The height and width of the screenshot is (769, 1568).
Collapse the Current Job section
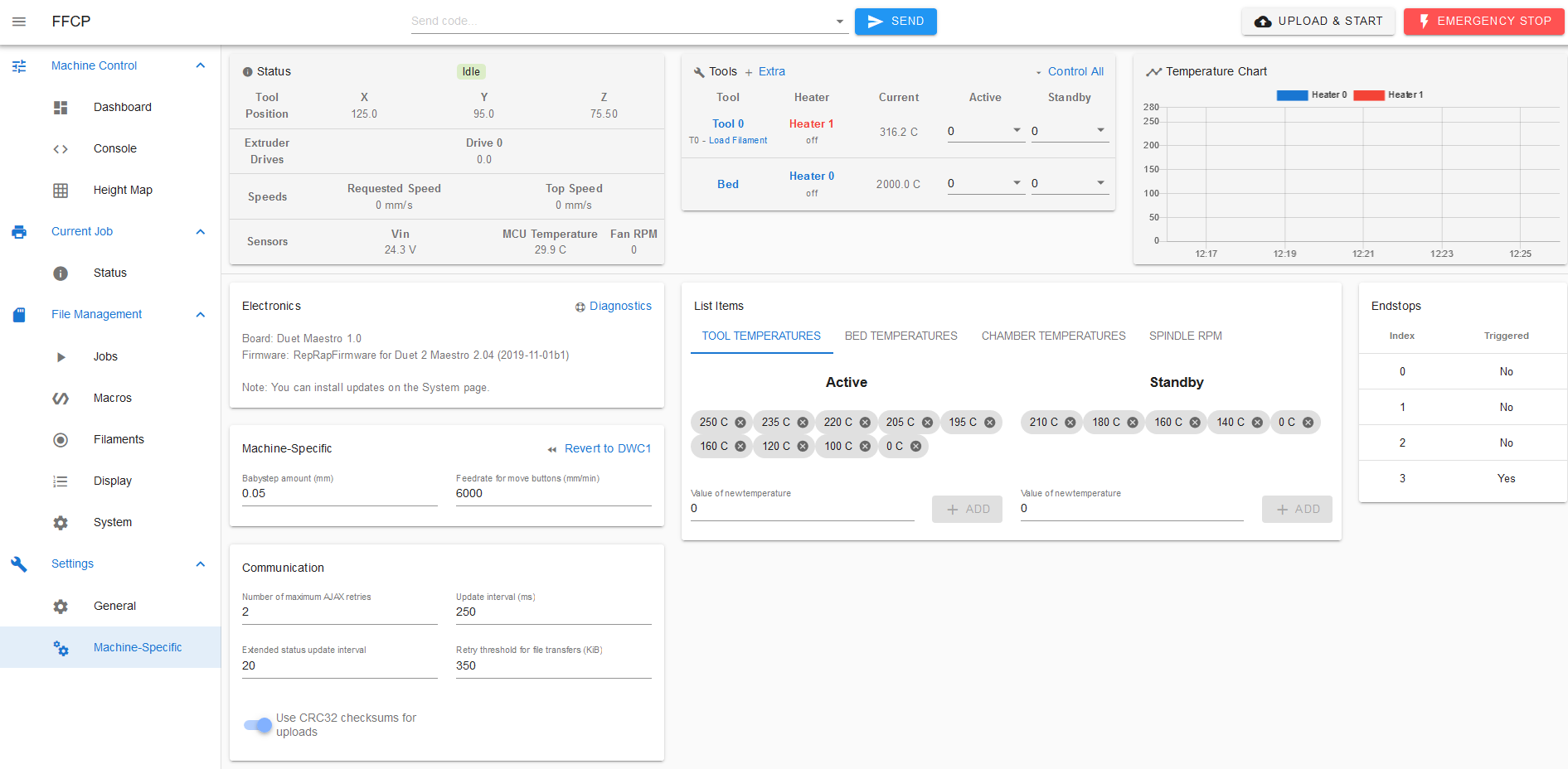click(x=200, y=232)
